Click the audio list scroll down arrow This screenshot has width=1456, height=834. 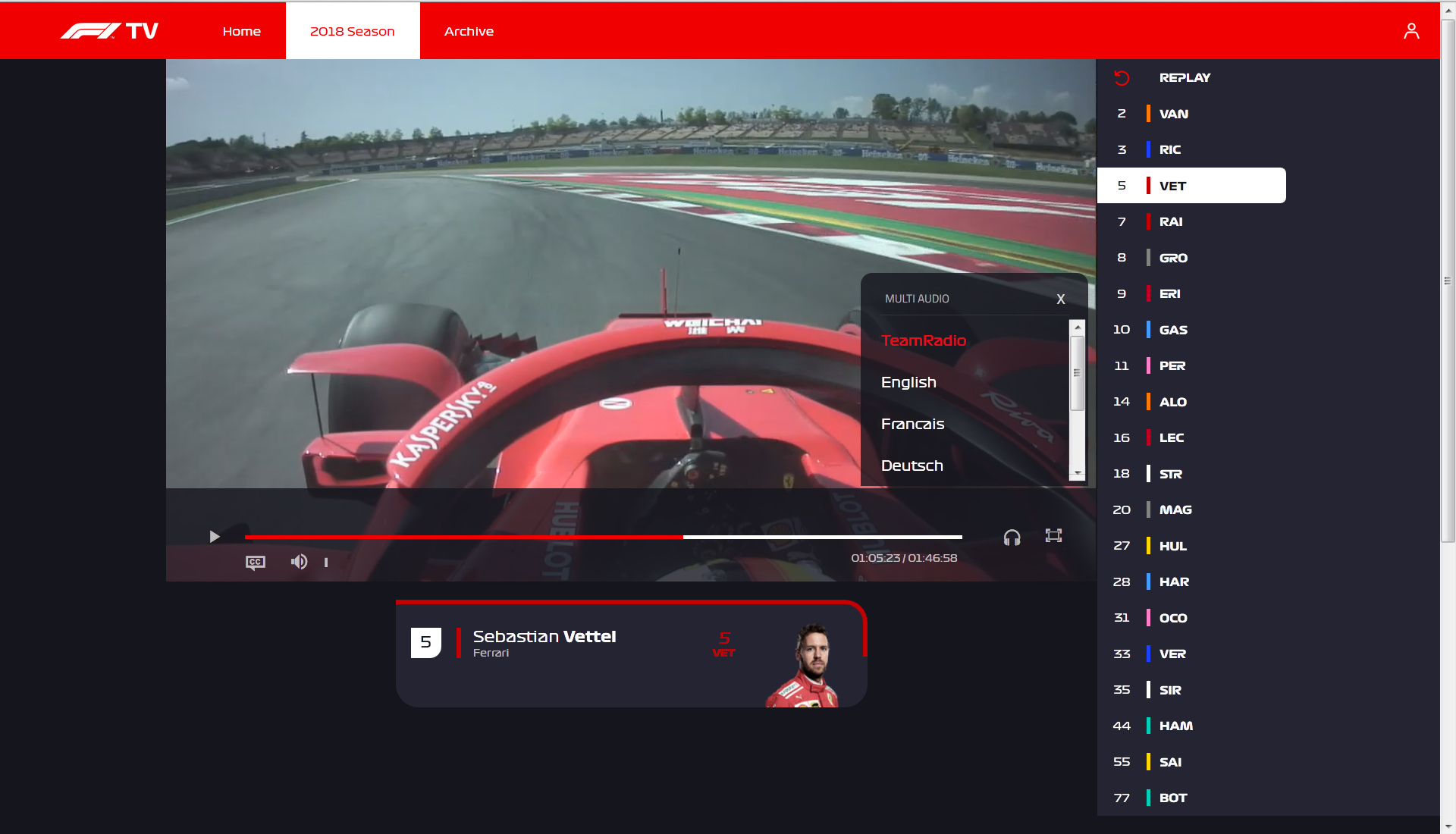click(x=1078, y=473)
